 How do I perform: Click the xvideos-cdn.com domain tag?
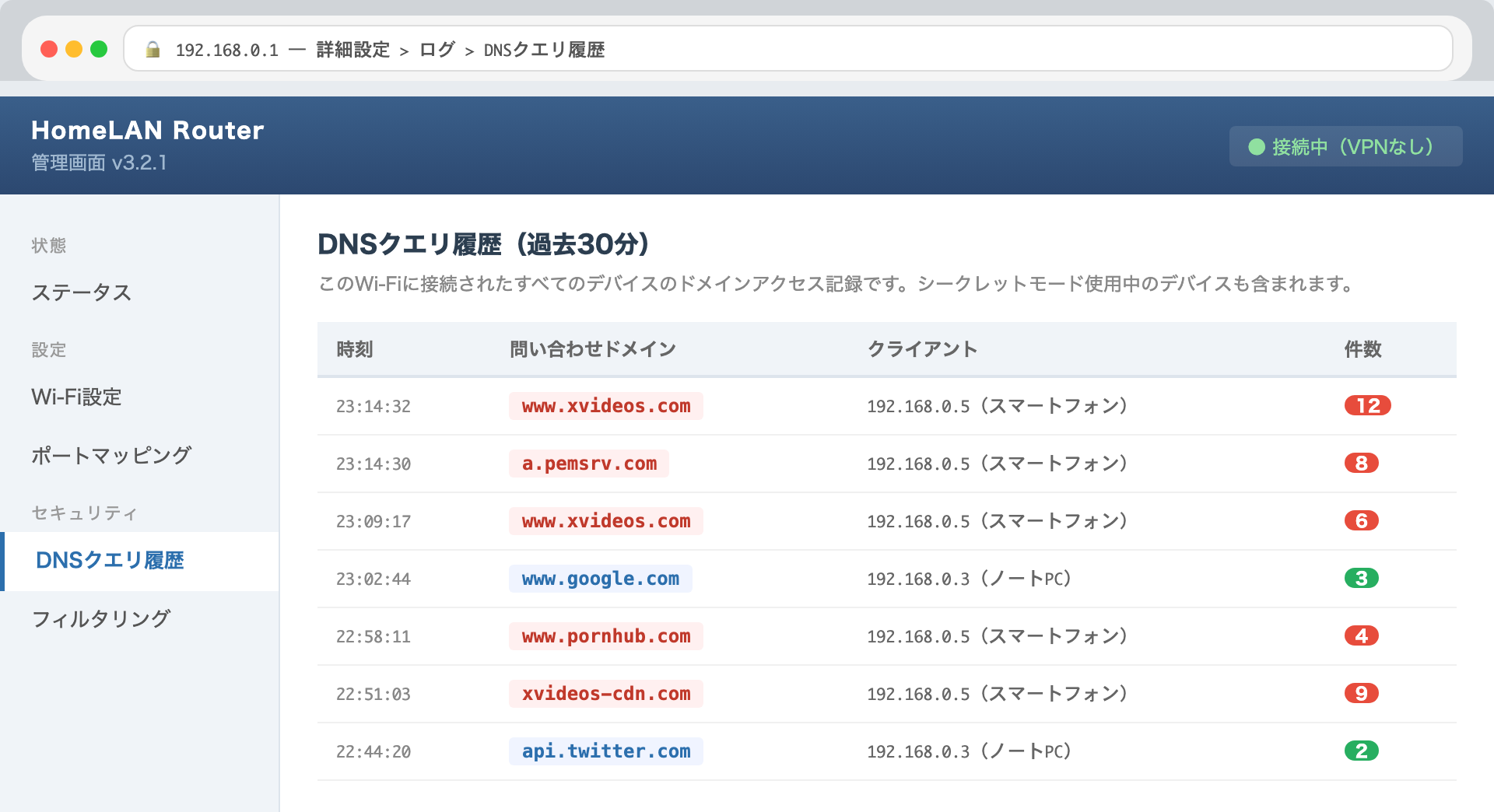pos(606,694)
